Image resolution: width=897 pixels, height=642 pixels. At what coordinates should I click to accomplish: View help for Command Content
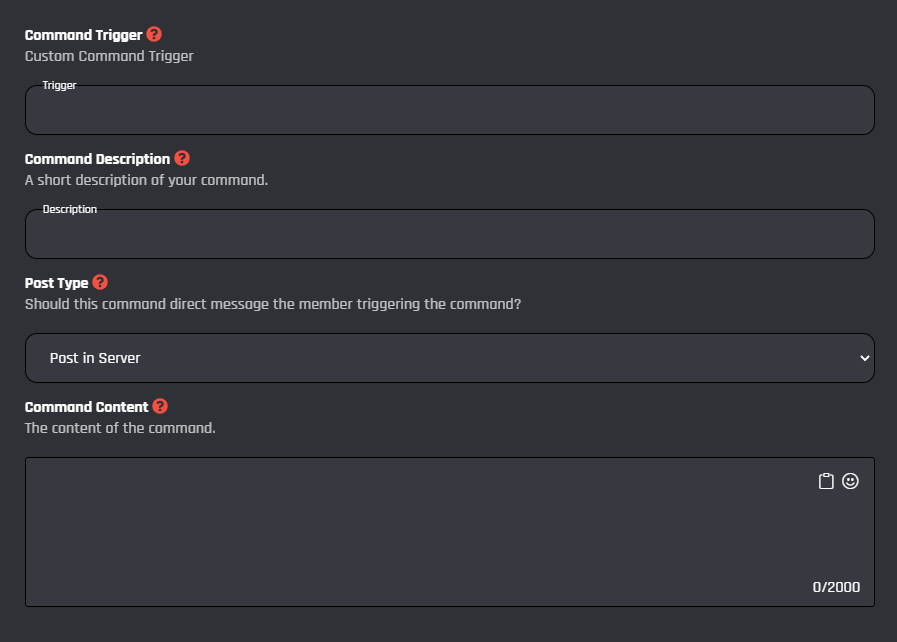pos(160,407)
